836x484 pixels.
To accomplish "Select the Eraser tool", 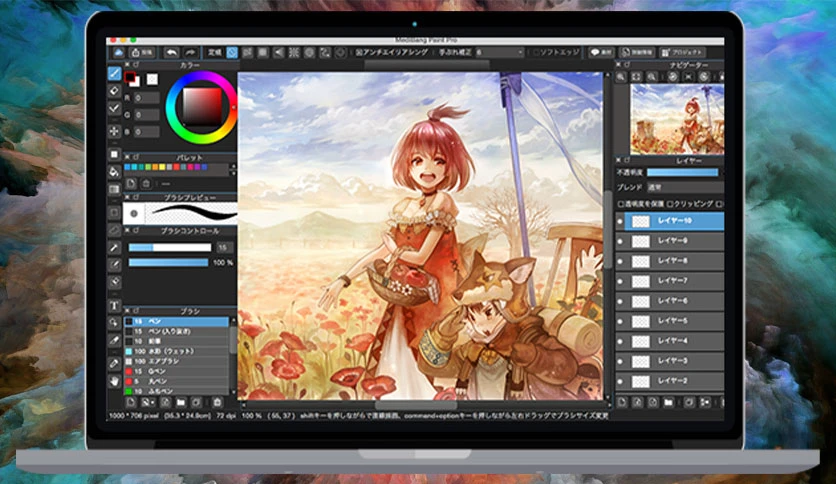I will click(x=114, y=91).
